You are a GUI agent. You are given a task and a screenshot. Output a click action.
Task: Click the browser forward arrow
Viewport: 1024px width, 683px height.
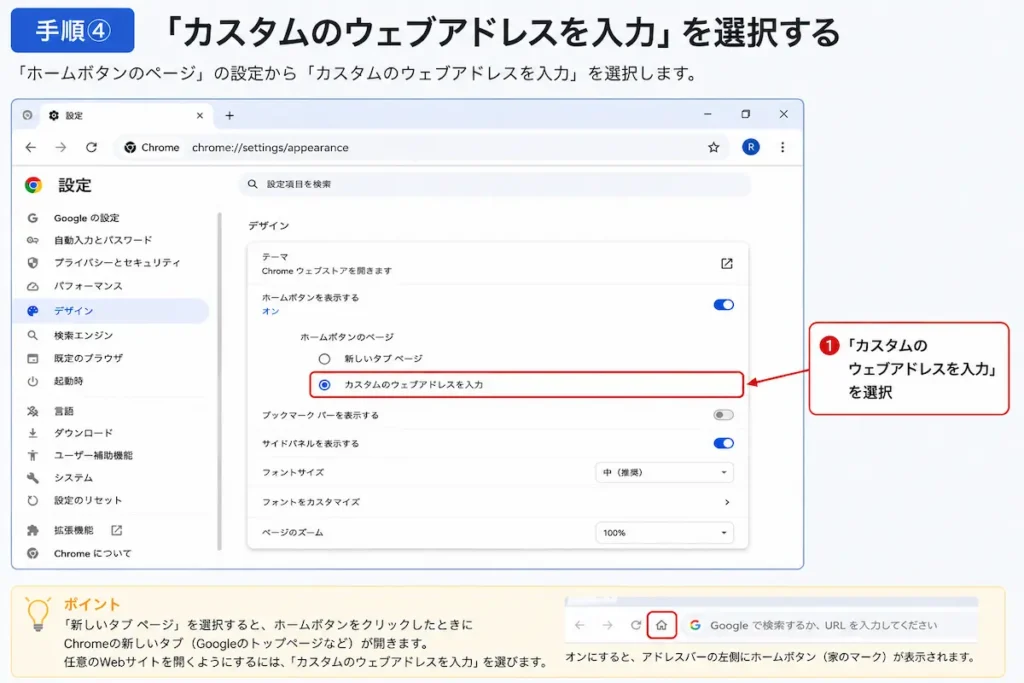click(61, 148)
